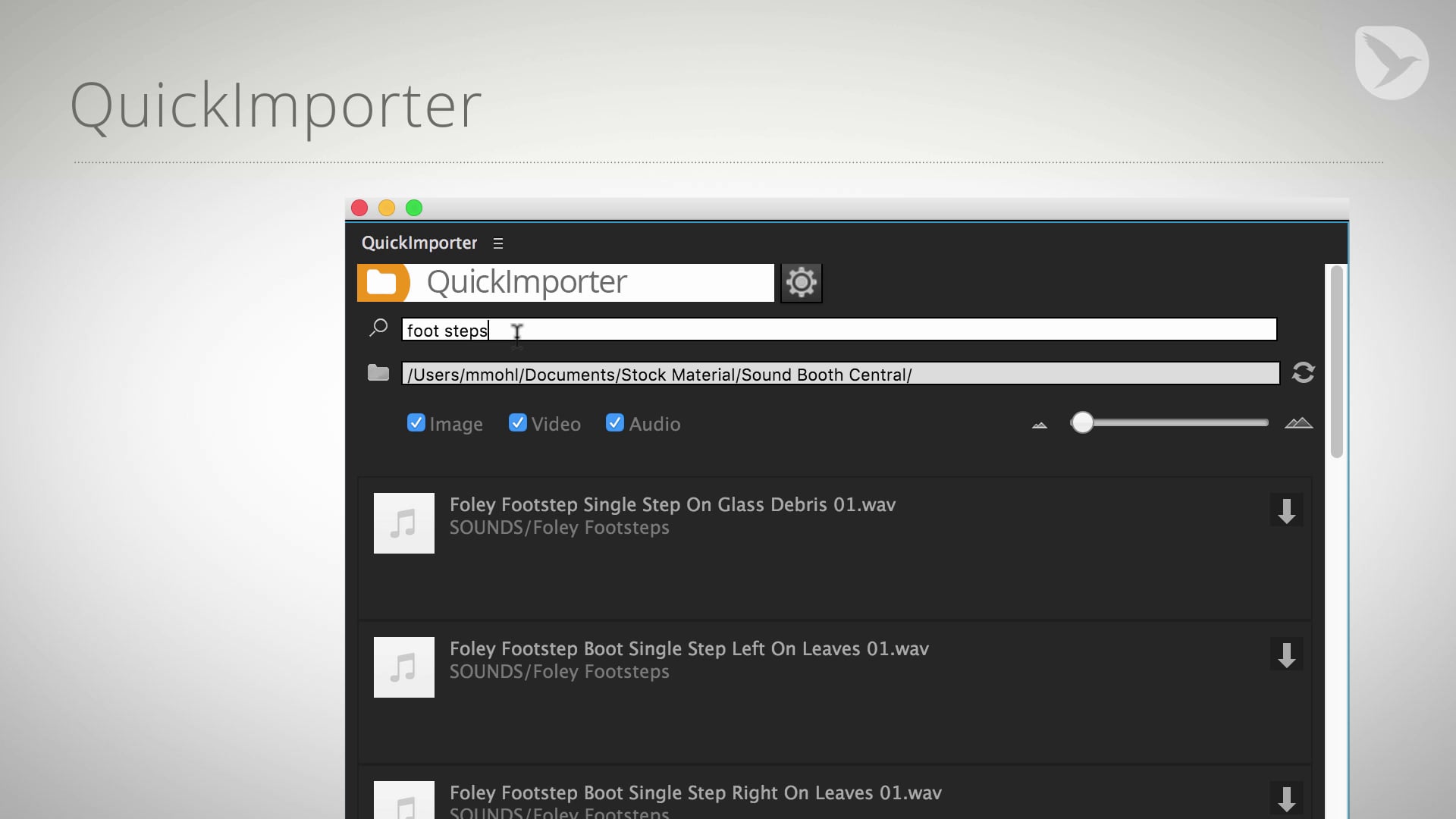Open the QuickImporter root breadcrumb
1456x819 pixels.
pos(526,281)
